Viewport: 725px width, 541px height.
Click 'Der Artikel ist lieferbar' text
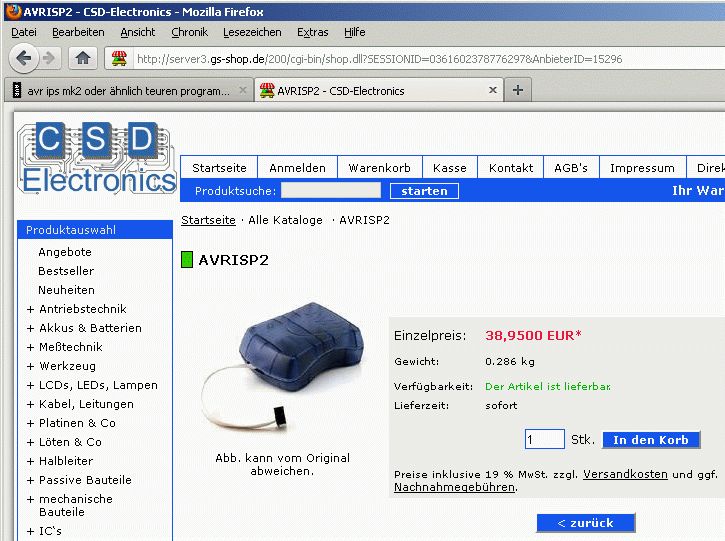(547, 386)
